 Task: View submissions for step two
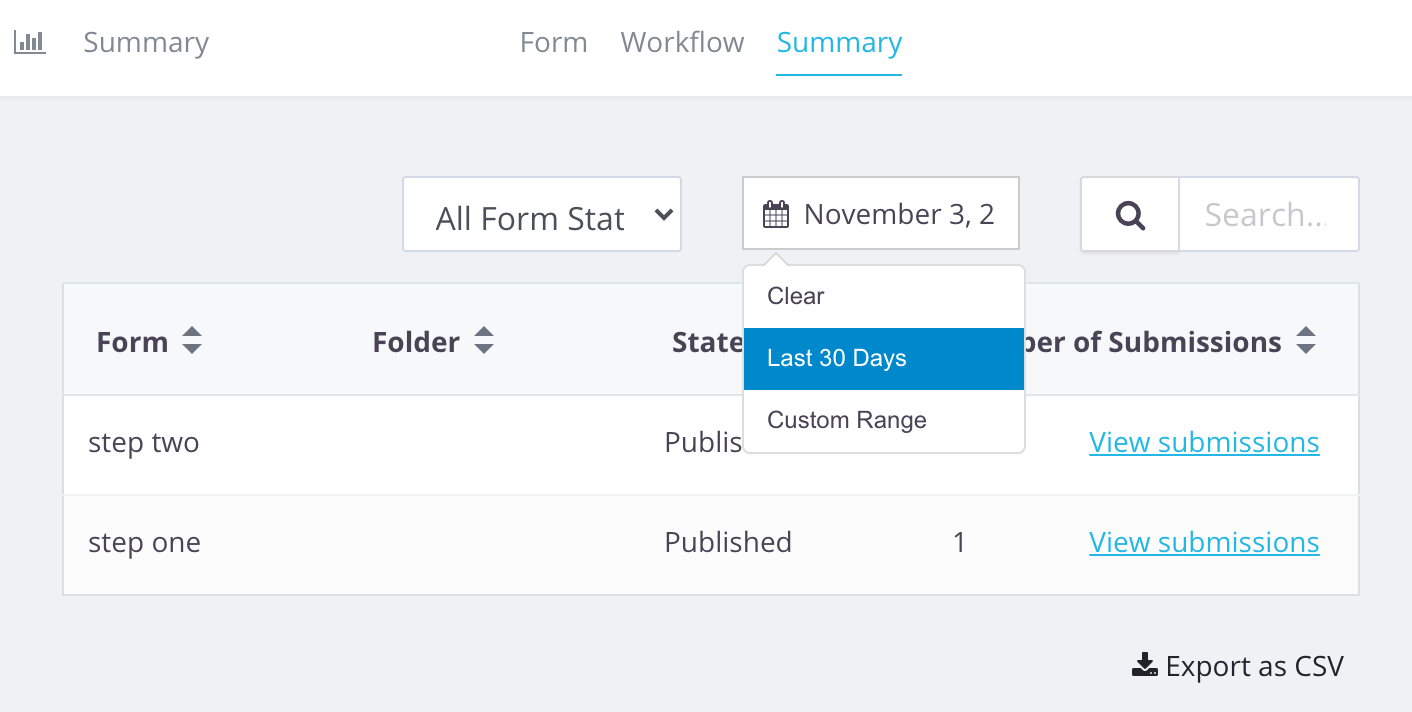coord(1204,442)
